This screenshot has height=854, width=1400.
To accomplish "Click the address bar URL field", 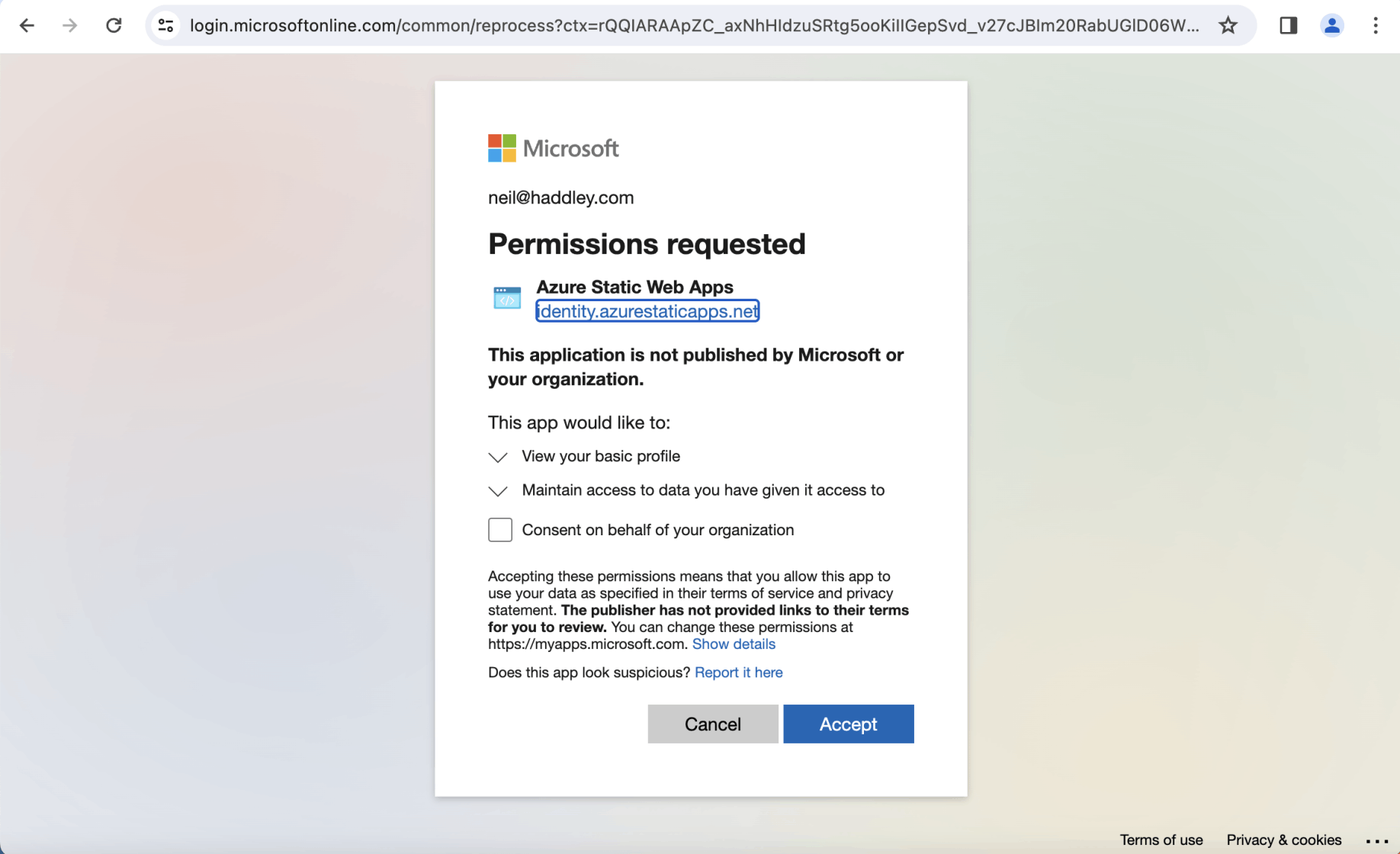I will (694, 26).
